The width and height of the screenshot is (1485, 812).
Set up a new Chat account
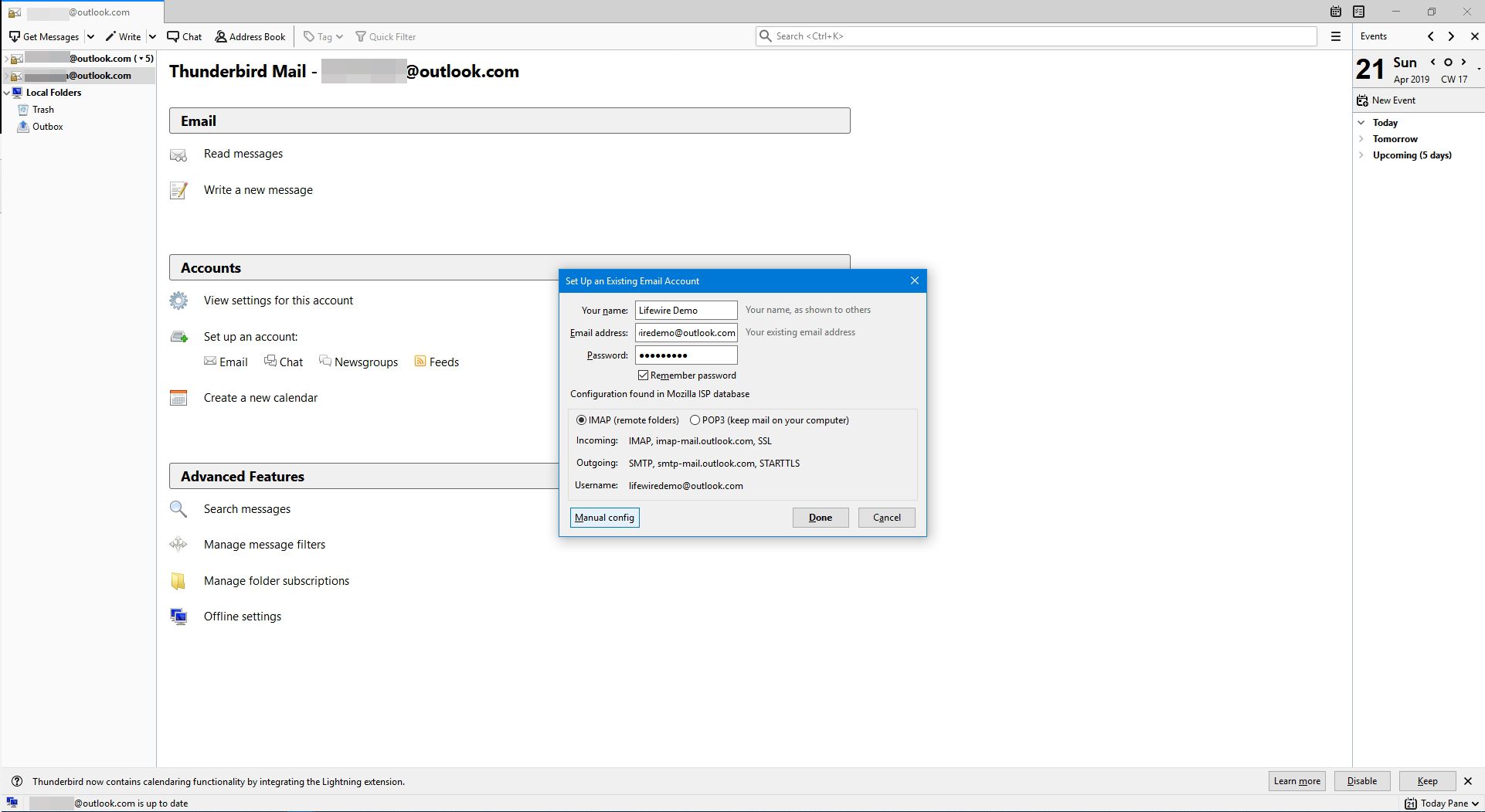pyautogui.click(x=284, y=362)
